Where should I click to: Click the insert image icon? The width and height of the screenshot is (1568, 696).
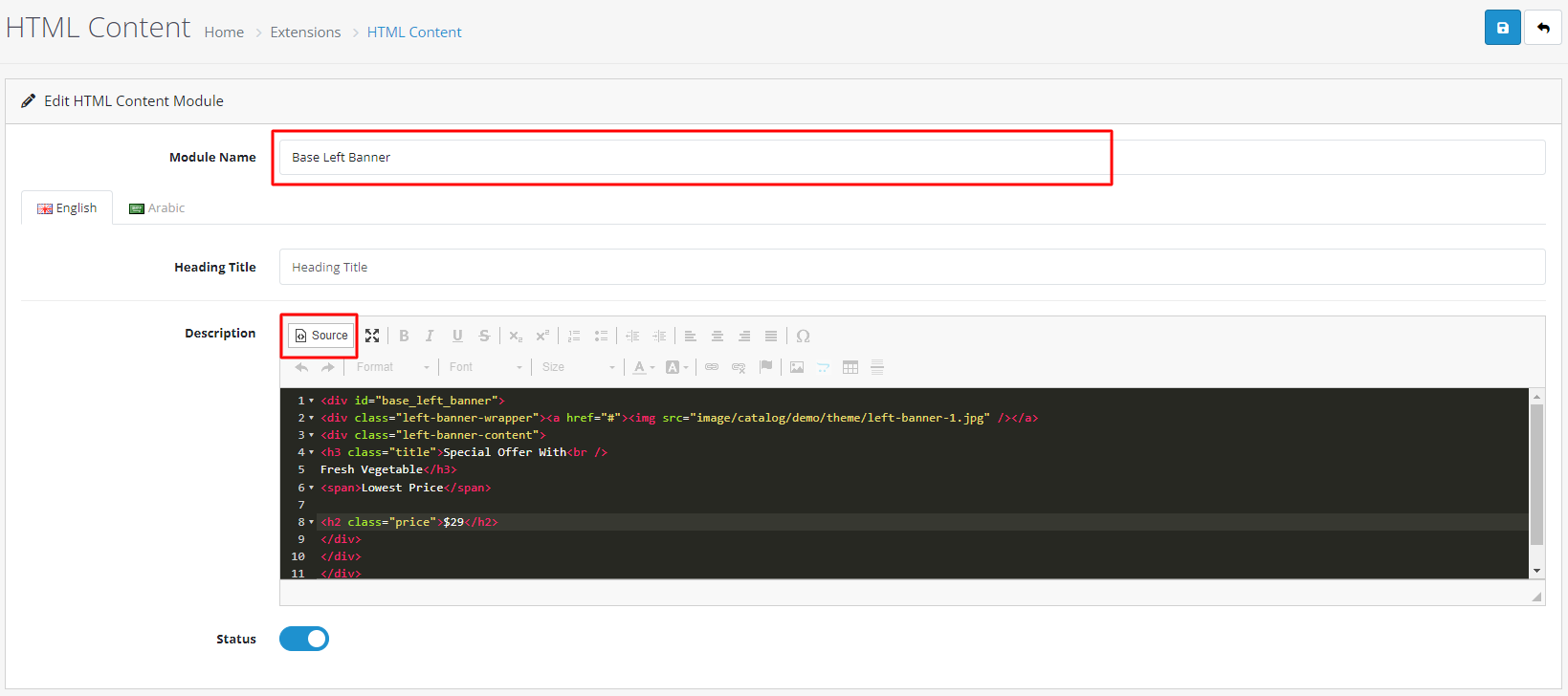pyautogui.click(x=796, y=367)
